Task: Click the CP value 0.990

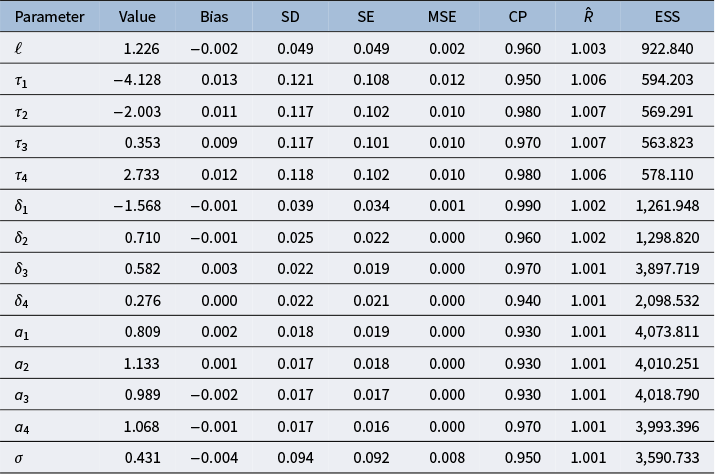Action: click(523, 206)
